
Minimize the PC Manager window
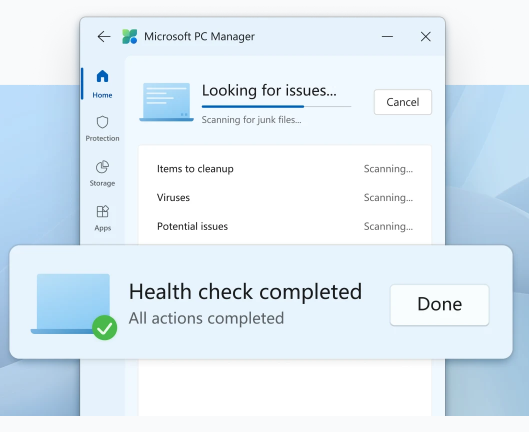[x=387, y=36]
